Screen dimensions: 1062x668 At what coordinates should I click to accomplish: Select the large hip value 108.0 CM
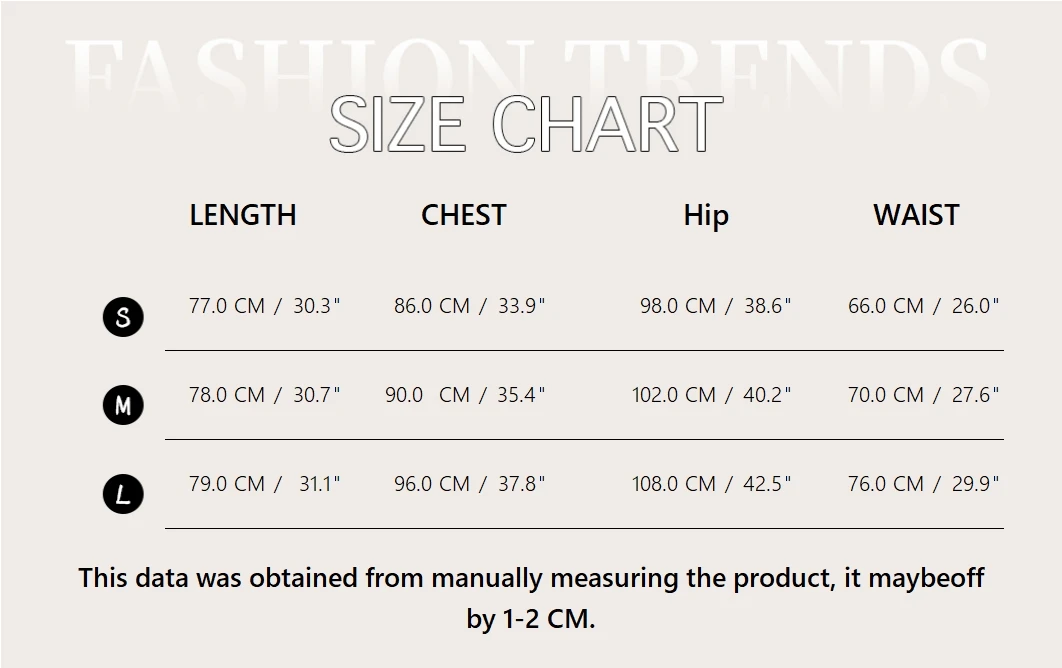click(674, 484)
